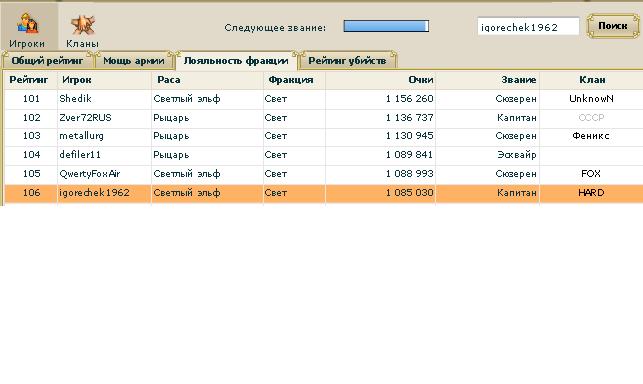Click score 1 089 841
Image resolution: width=643 pixels, height=384 pixels.
coord(409,155)
